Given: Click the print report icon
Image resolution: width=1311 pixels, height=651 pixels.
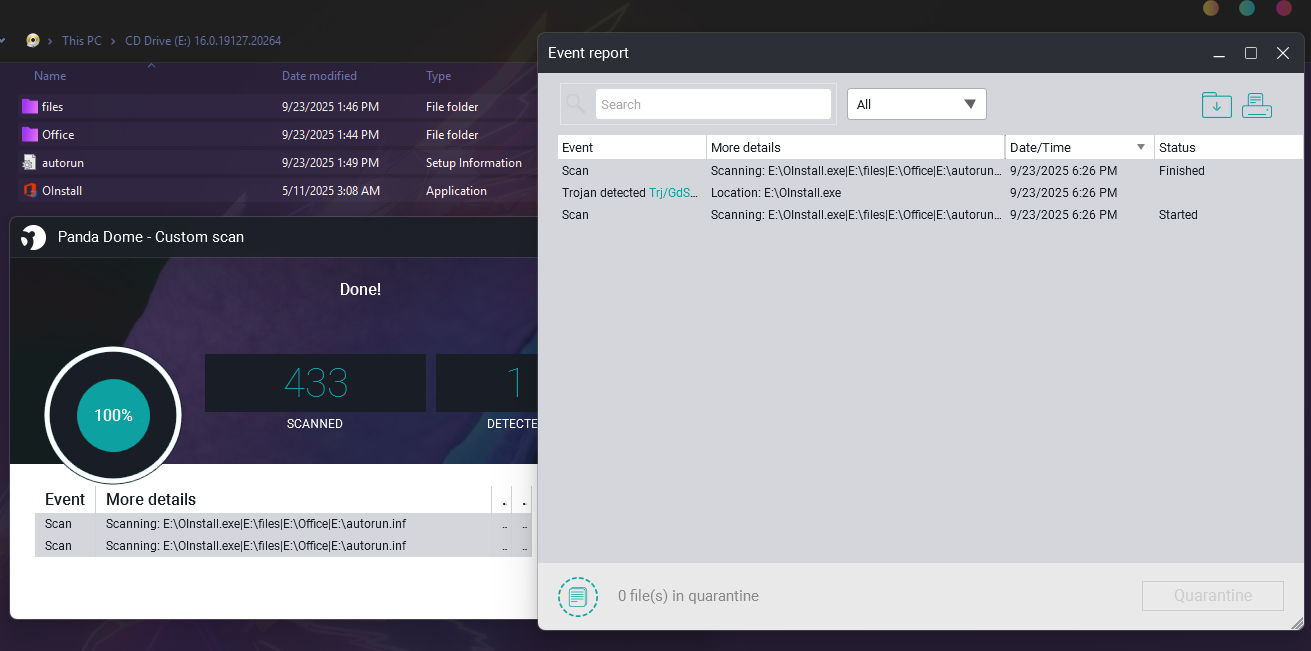Looking at the screenshot, I should point(1257,105).
